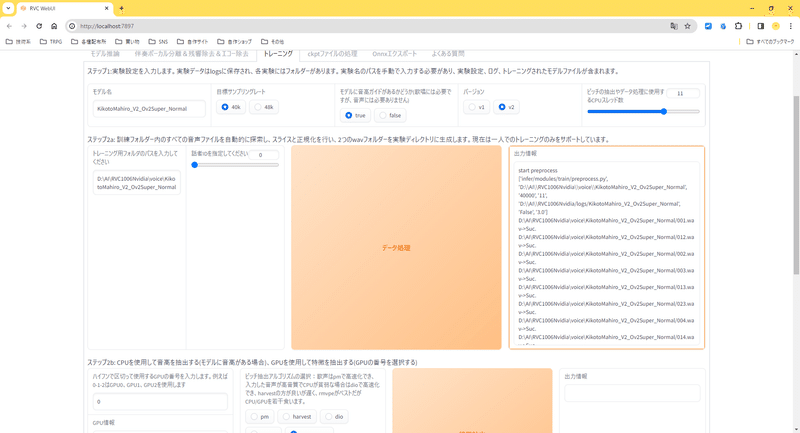
Task: Open the ckptファイルの処理 tab
Action: pos(332,54)
